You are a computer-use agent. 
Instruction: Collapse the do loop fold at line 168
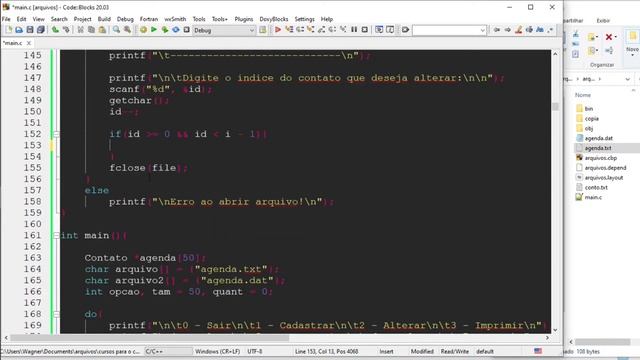(x=56, y=314)
